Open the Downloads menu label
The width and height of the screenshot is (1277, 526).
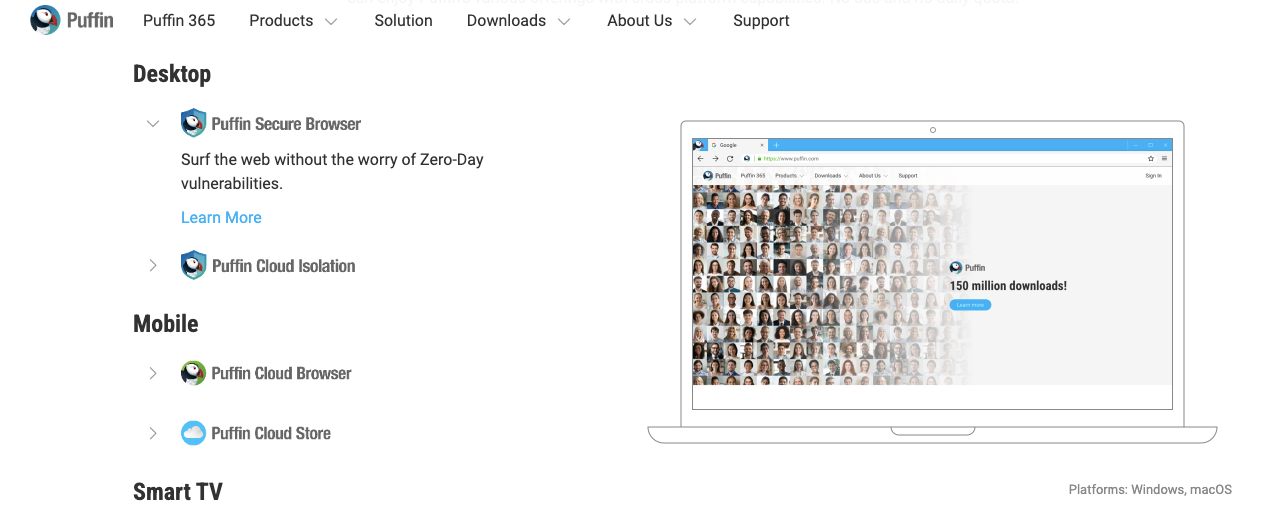[x=506, y=20]
